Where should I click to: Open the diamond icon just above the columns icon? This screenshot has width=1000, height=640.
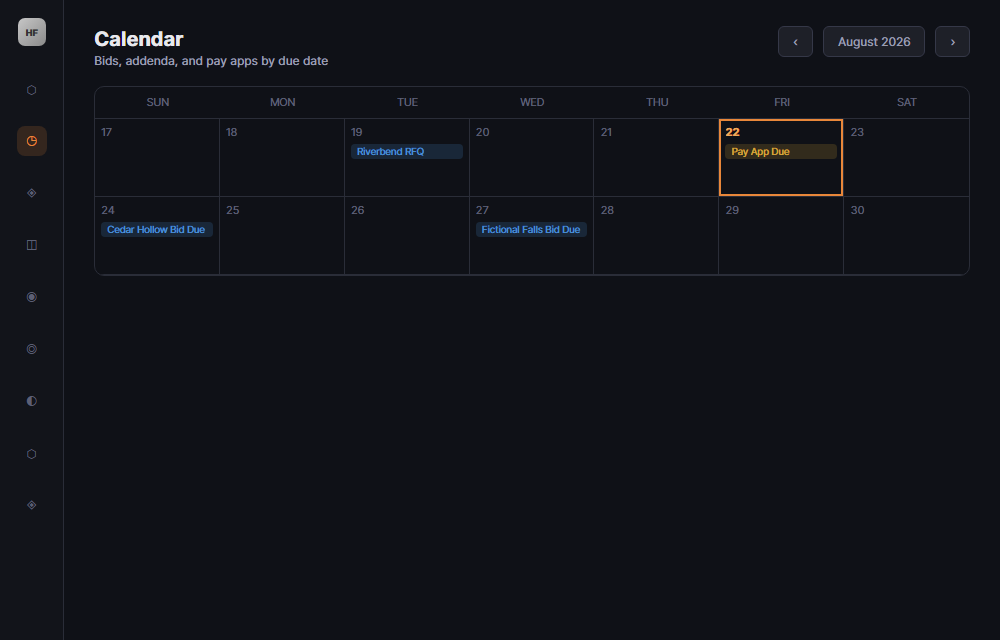pyautogui.click(x=31, y=193)
